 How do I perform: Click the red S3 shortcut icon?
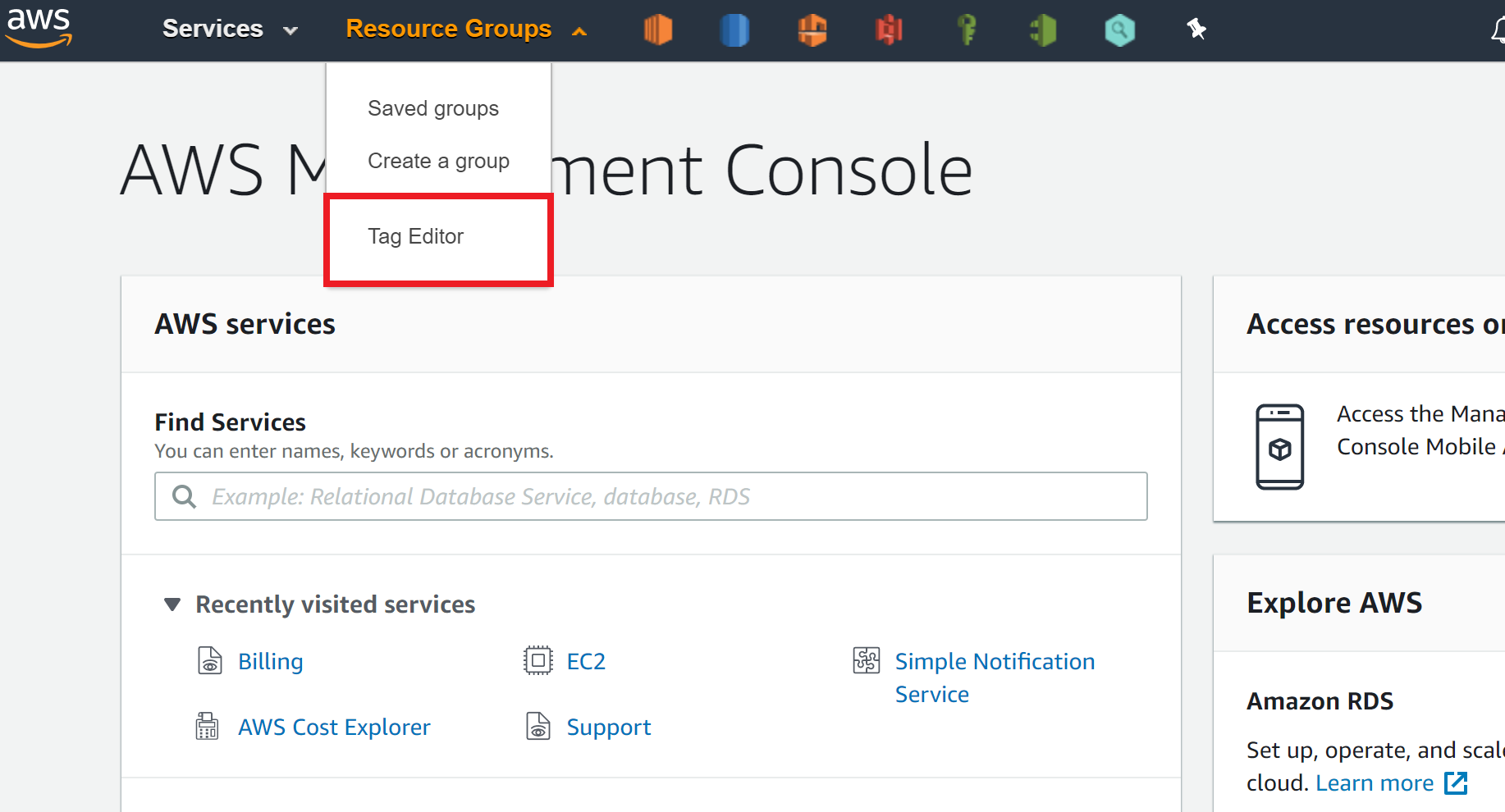889,30
